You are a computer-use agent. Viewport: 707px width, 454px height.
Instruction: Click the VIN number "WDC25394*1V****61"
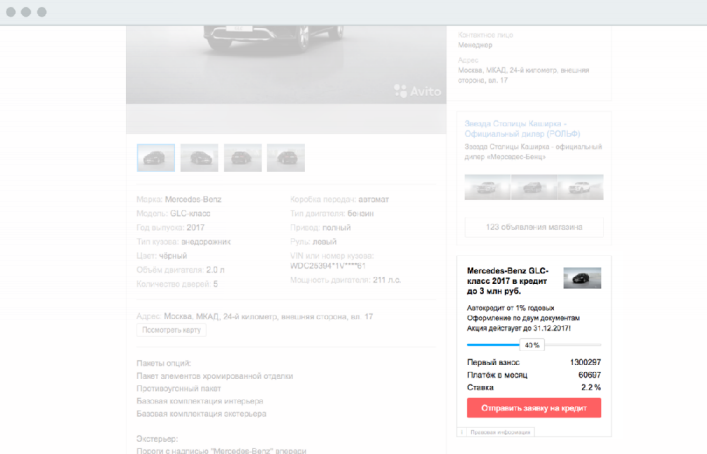[328, 266]
